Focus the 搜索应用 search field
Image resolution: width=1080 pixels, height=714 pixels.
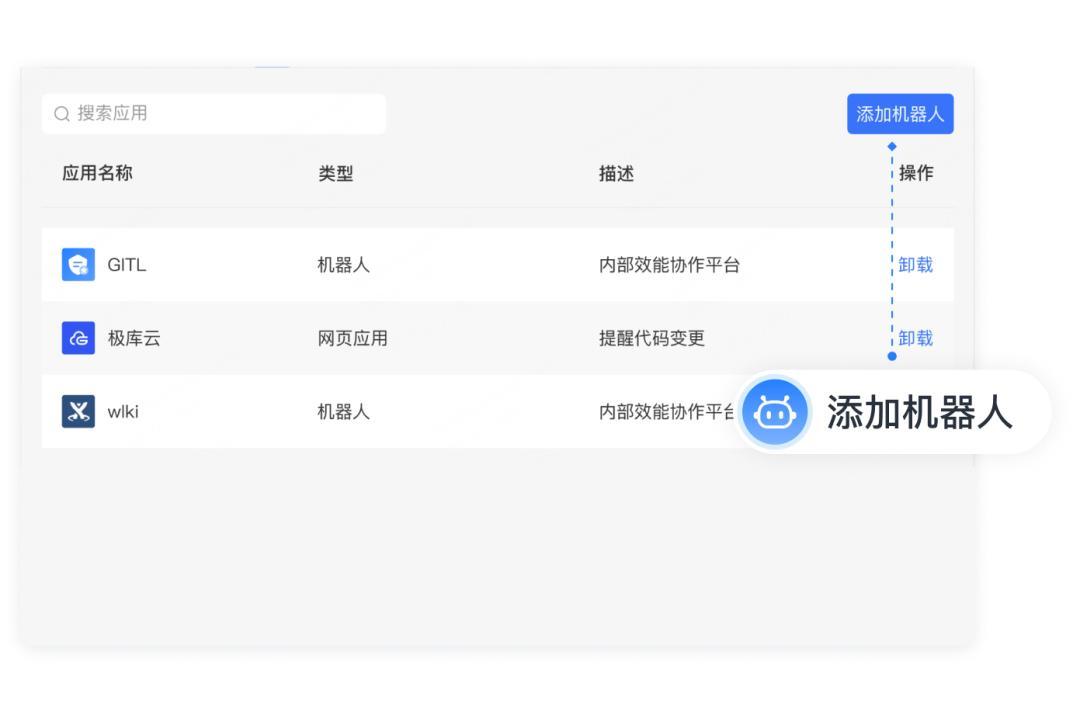[214, 114]
